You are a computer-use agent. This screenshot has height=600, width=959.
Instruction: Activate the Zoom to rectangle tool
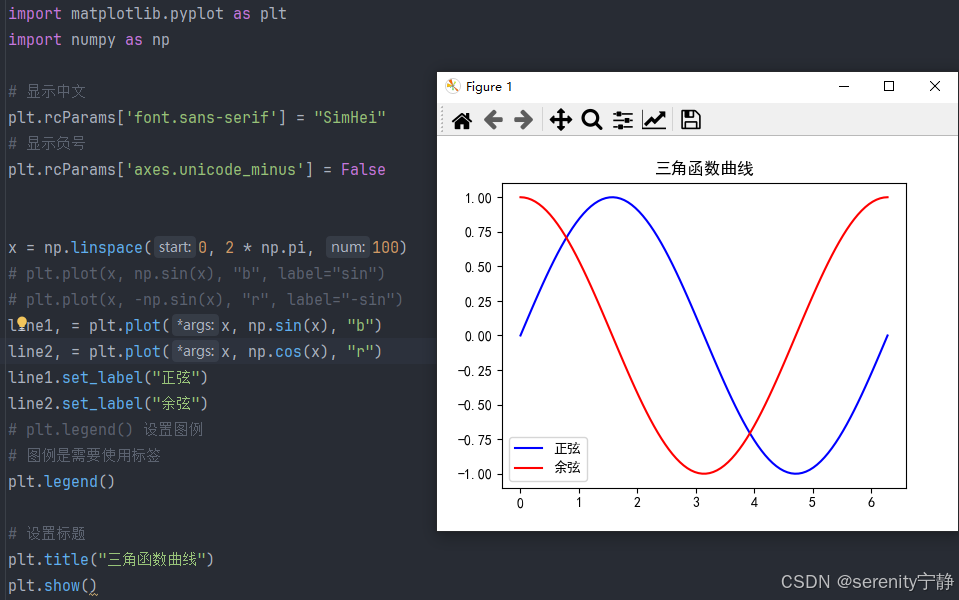pos(591,120)
